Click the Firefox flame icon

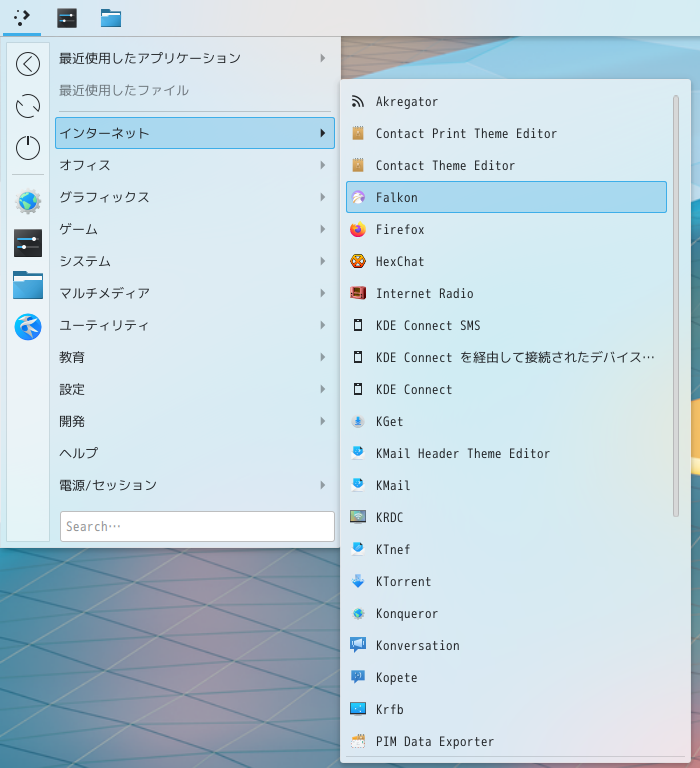tap(358, 229)
